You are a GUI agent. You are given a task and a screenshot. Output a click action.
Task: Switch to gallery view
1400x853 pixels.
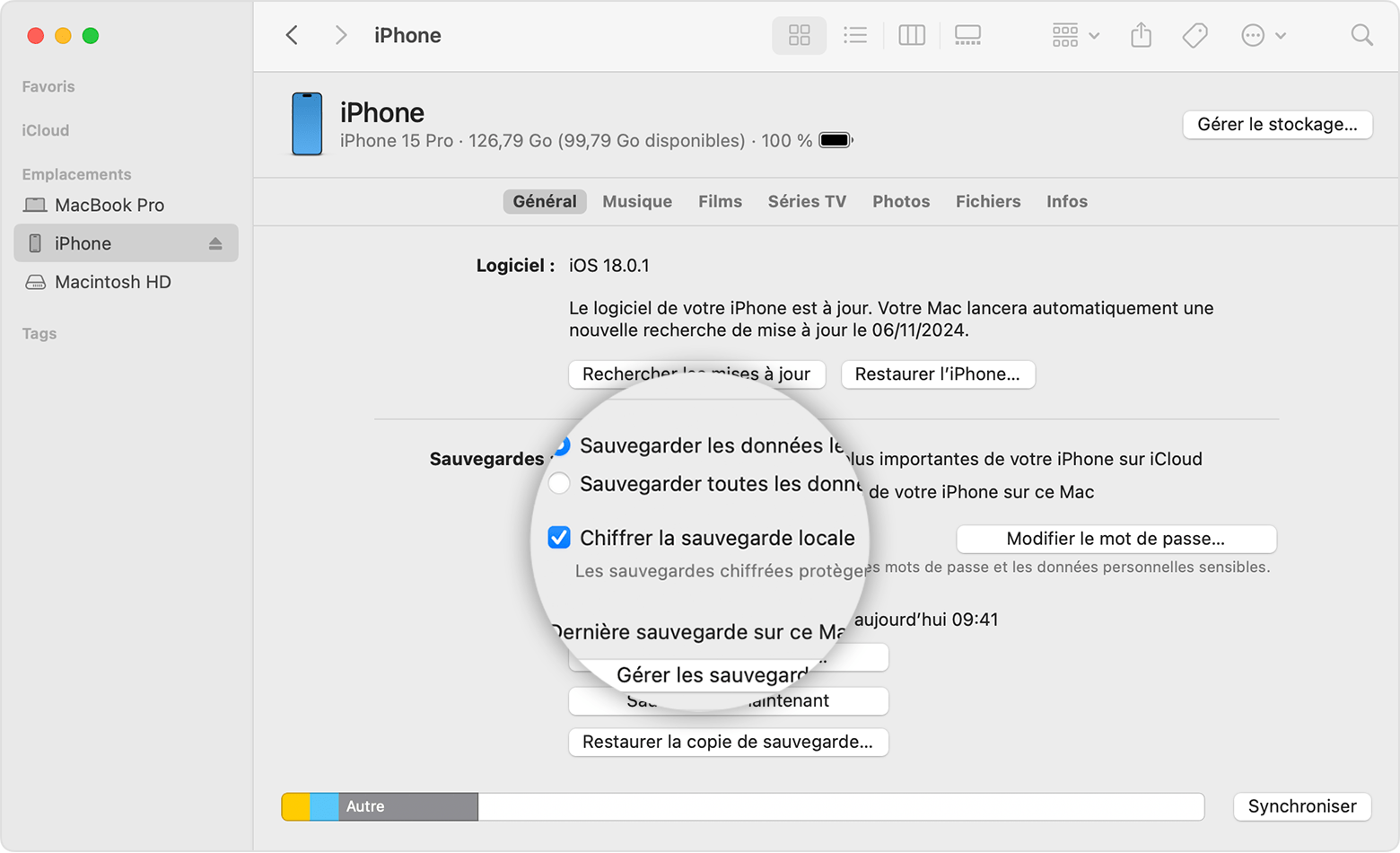tap(967, 35)
